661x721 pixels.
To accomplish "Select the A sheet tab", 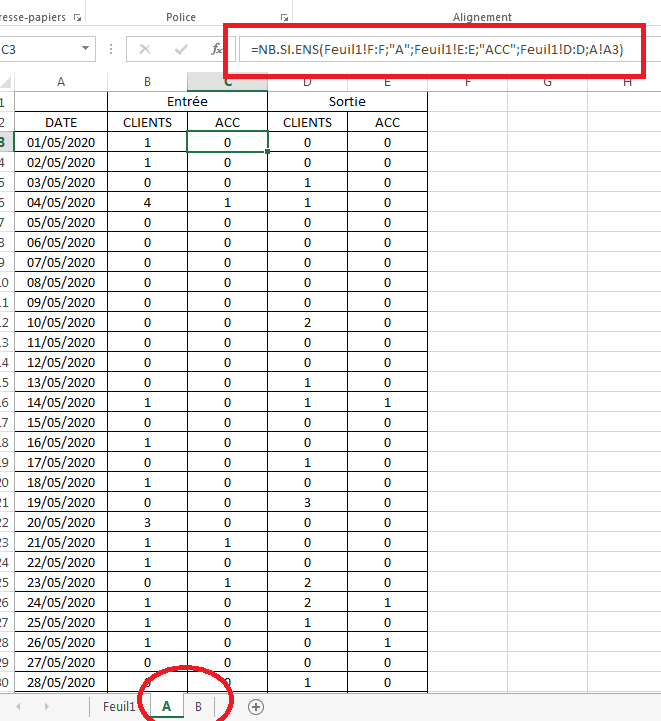I will pyautogui.click(x=166, y=706).
